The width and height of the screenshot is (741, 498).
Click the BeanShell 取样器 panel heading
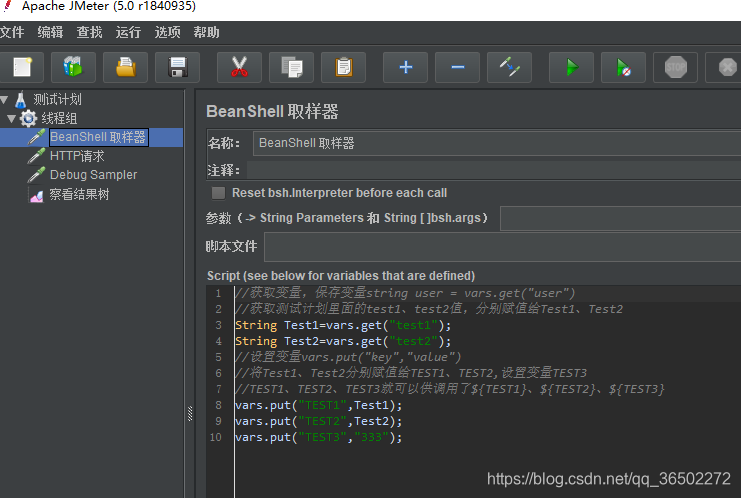tap(272, 112)
